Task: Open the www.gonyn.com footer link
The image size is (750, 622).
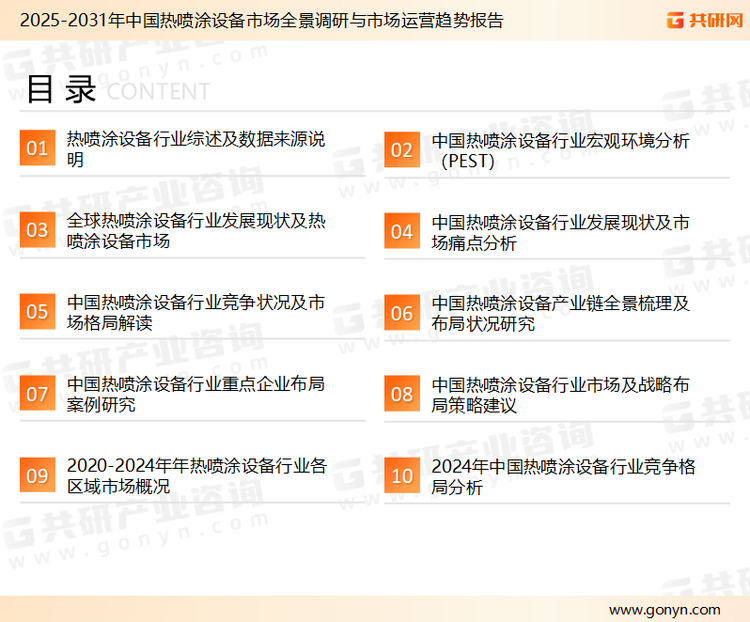Action: pos(664,610)
